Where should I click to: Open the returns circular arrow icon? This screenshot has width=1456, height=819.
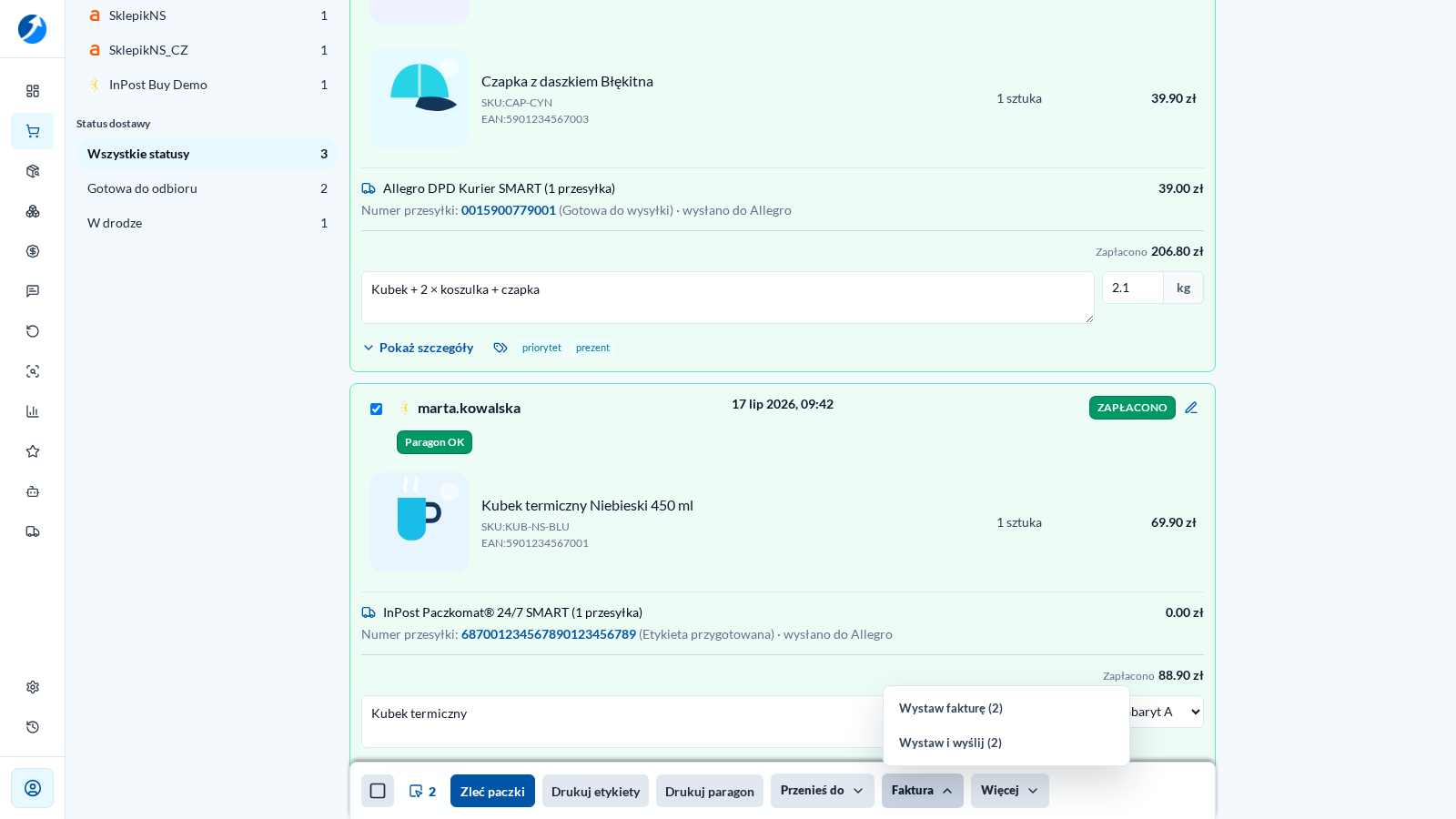point(33,331)
